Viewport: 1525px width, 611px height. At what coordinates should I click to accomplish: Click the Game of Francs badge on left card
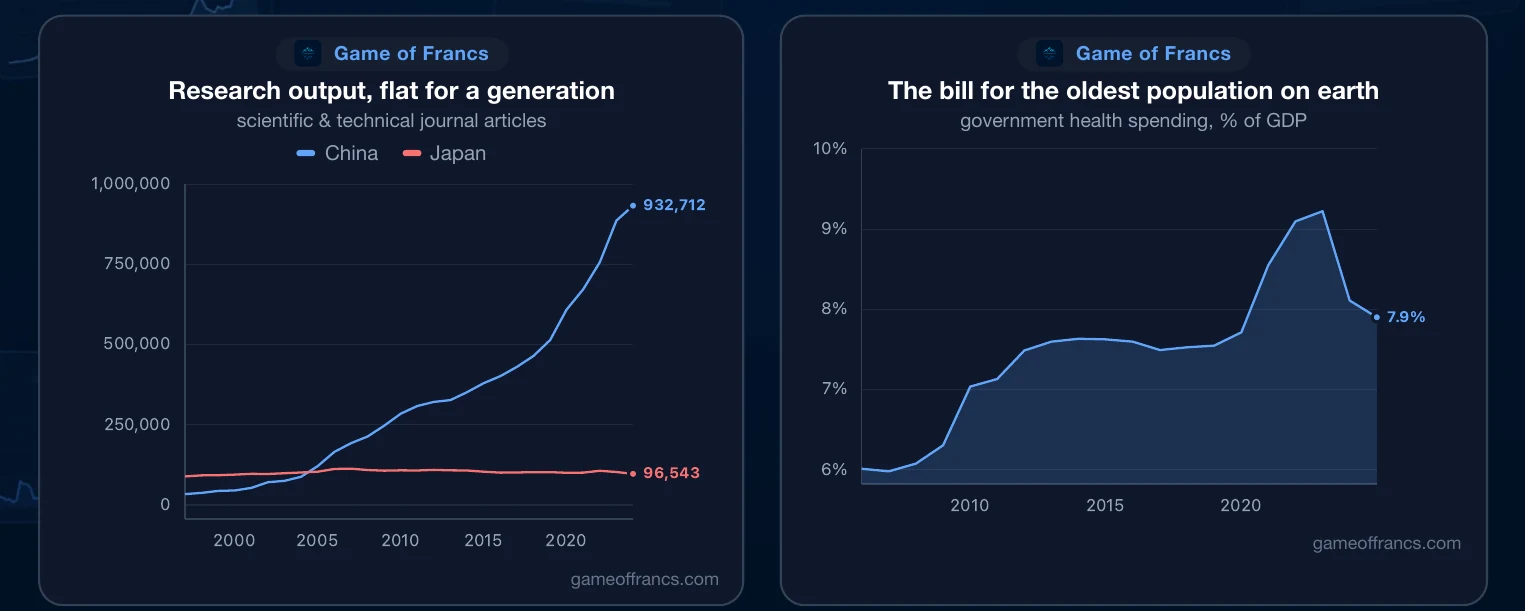tap(392, 53)
